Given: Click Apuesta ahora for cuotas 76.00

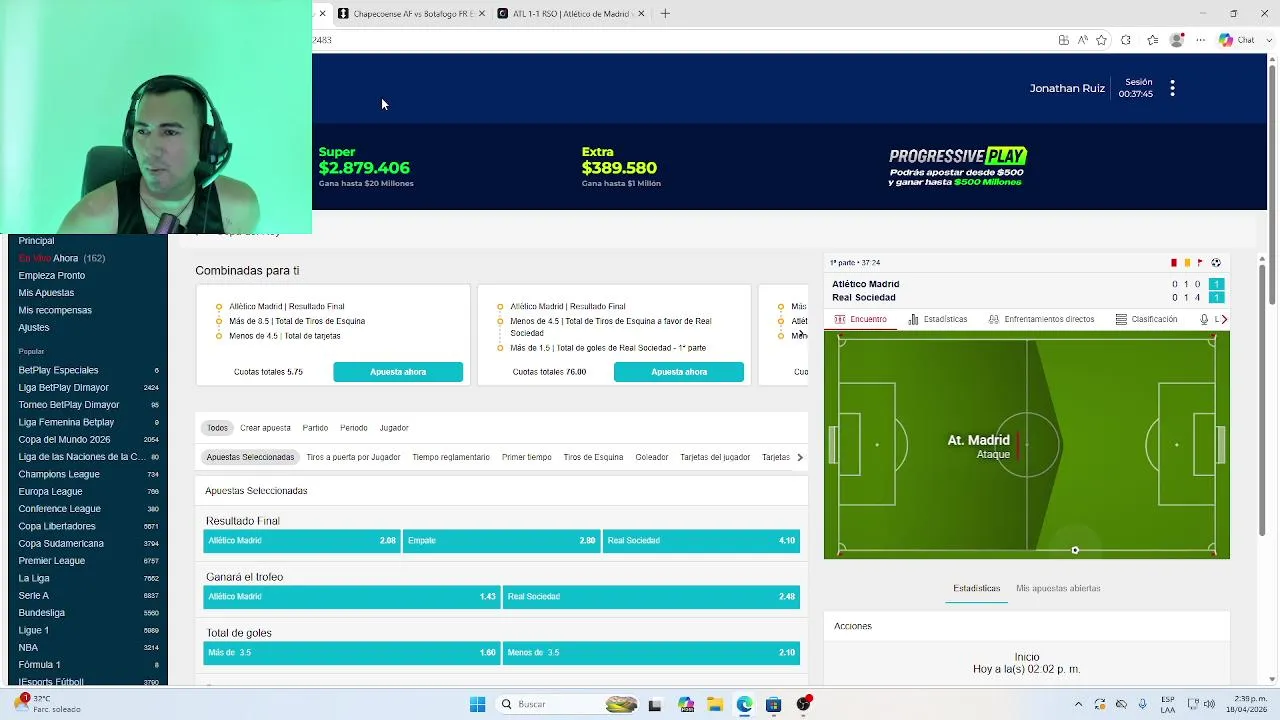Looking at the screenshot, I should (679, 372).
